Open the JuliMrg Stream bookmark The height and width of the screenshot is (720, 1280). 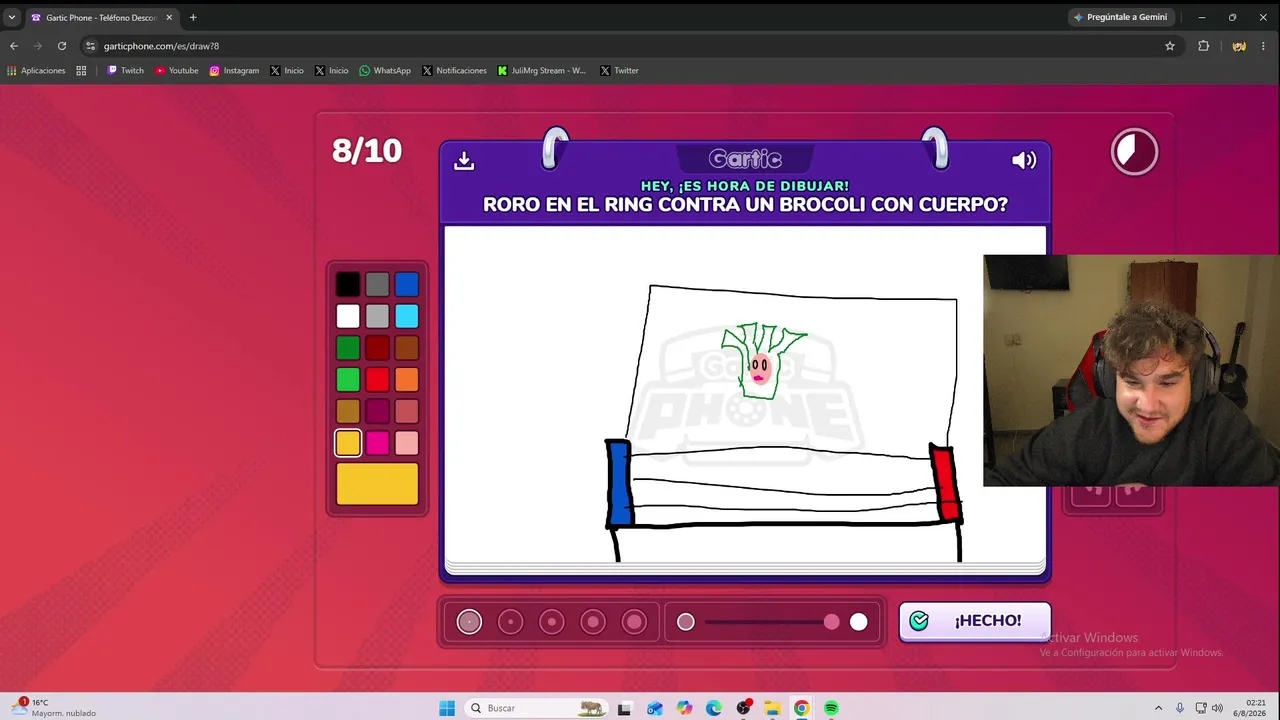542,71
